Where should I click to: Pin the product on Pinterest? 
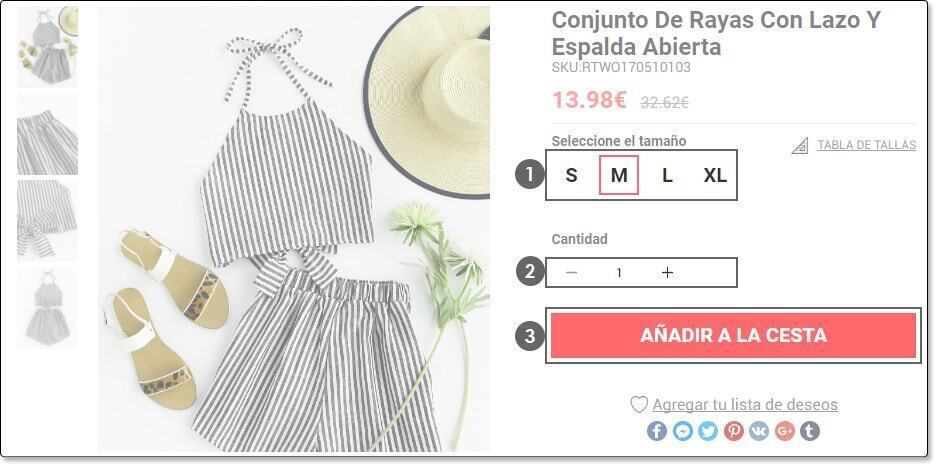(734, 431)
